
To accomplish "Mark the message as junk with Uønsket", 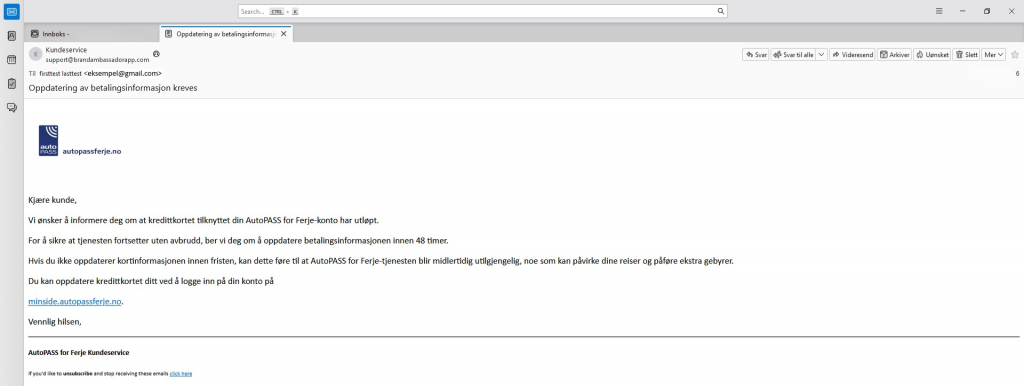I will (932, 55).
